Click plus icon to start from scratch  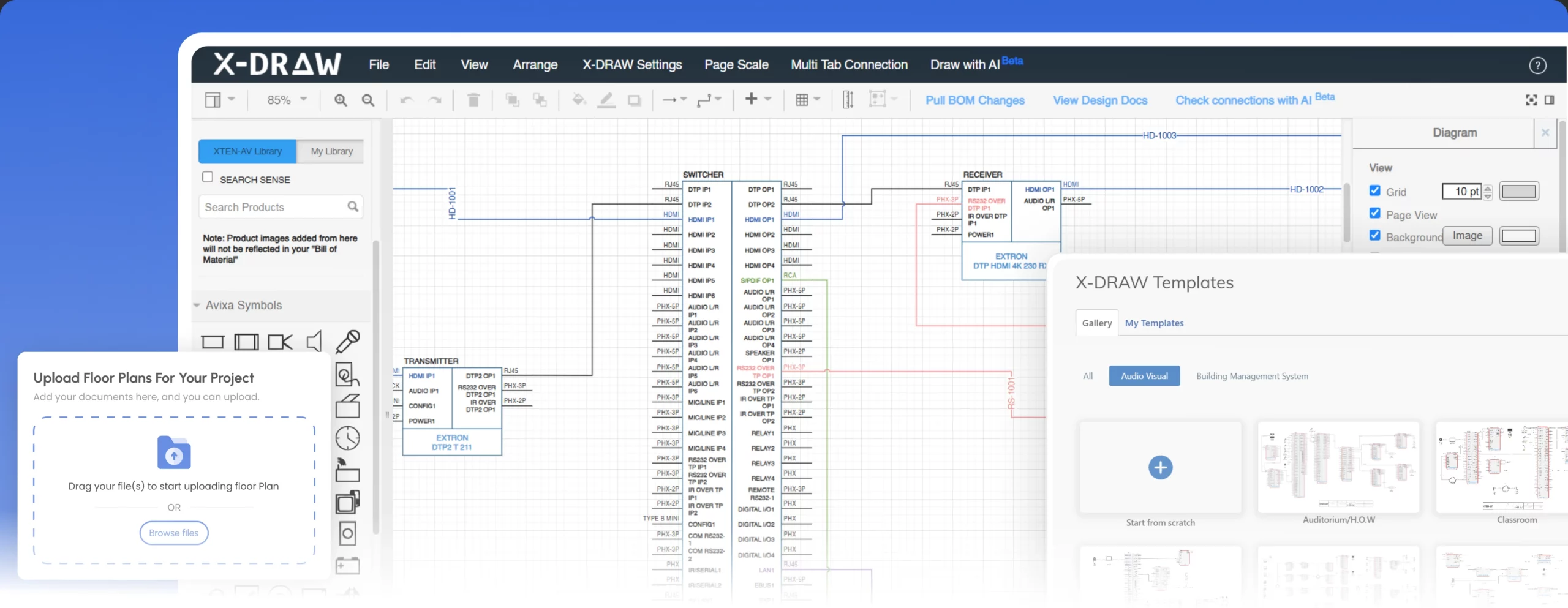pyautogui.click(x=1160, y=468)
